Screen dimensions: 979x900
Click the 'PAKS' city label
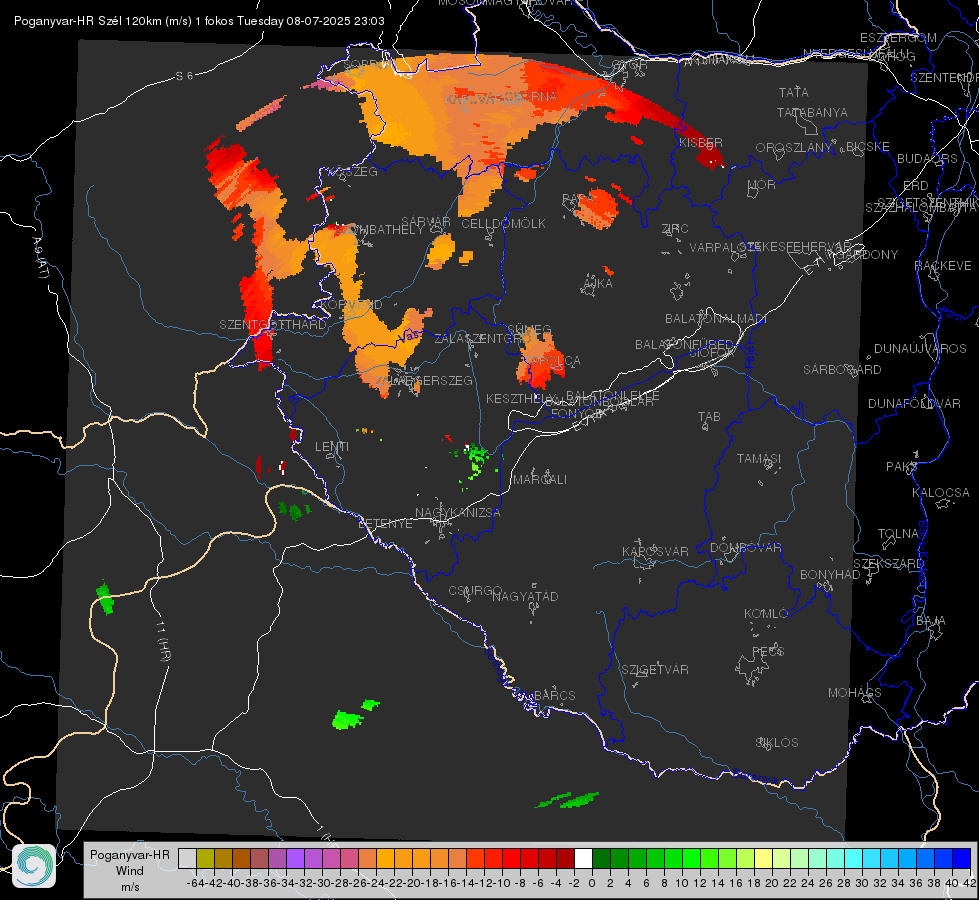coord(902,467)
